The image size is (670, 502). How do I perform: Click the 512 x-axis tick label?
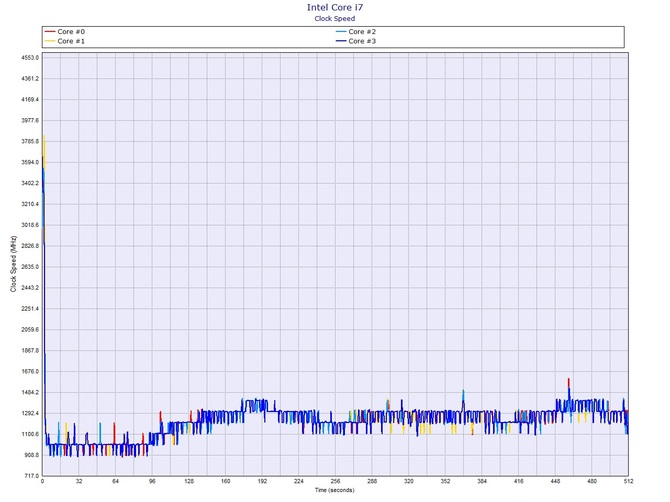pyautogui.click(x=628, y=481)
